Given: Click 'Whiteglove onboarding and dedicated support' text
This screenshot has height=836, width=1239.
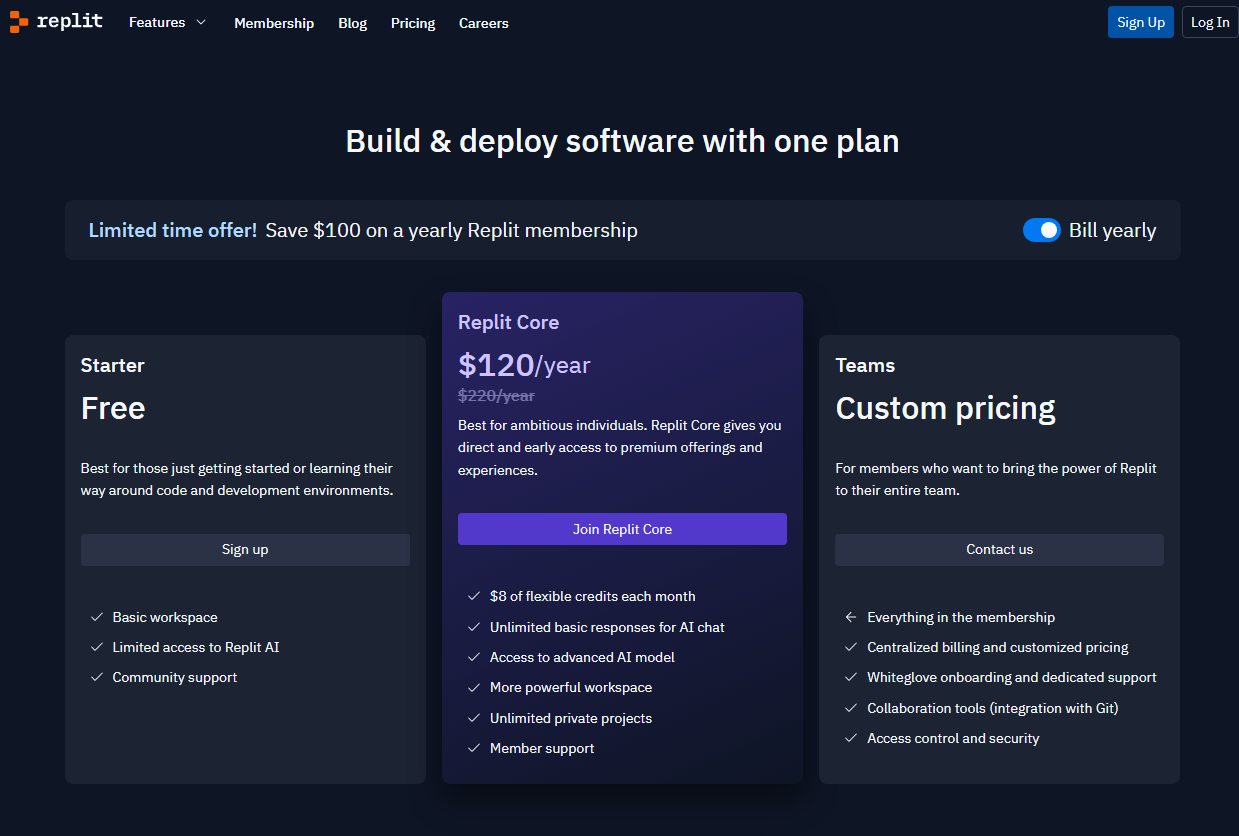Looking at the screenshot, I should (1012, 677).
